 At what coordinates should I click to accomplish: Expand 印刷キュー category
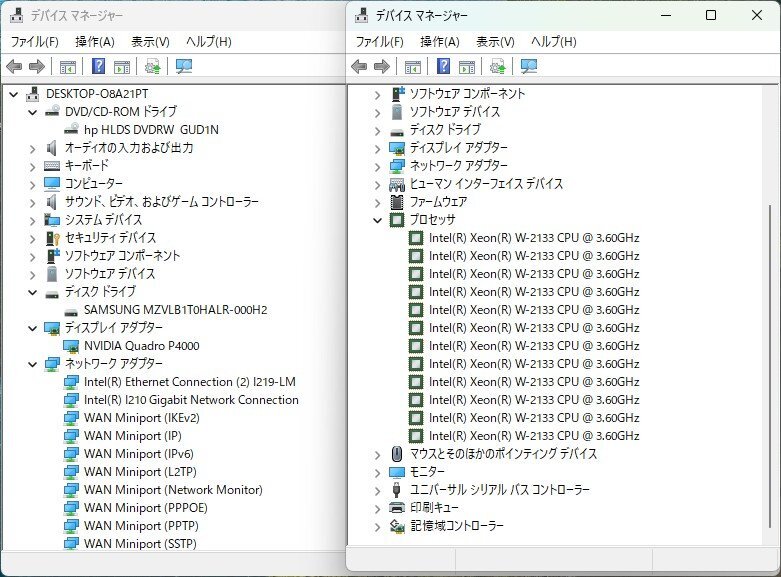[378, 508]
